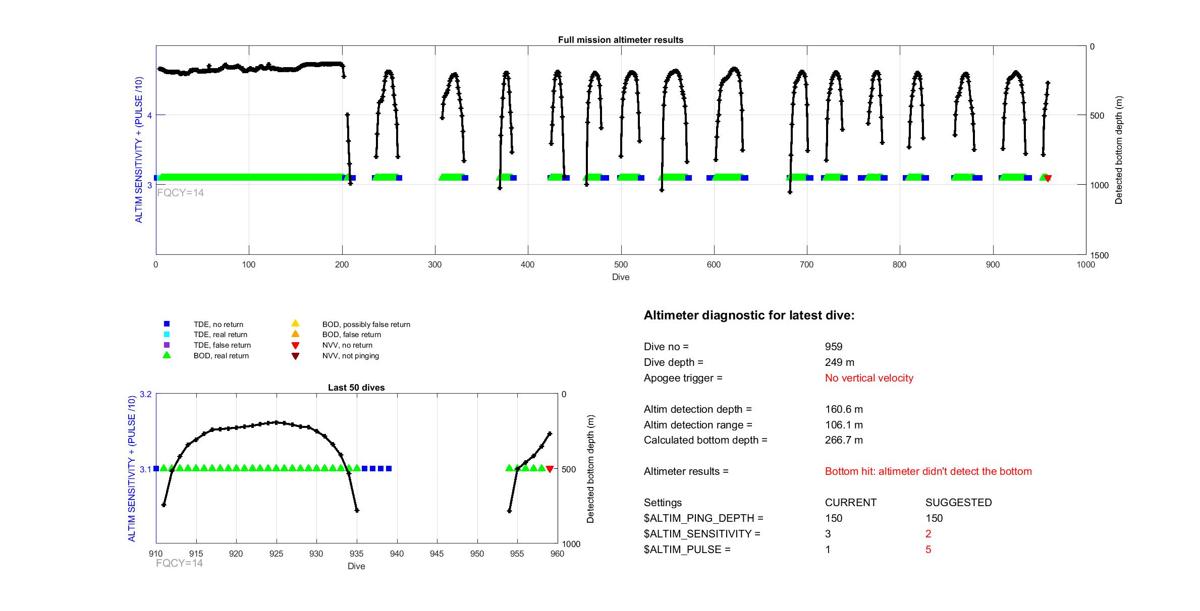Click the 'Altim detection depth =' label
1200x611 pixels.
click(x=698, y=409)
